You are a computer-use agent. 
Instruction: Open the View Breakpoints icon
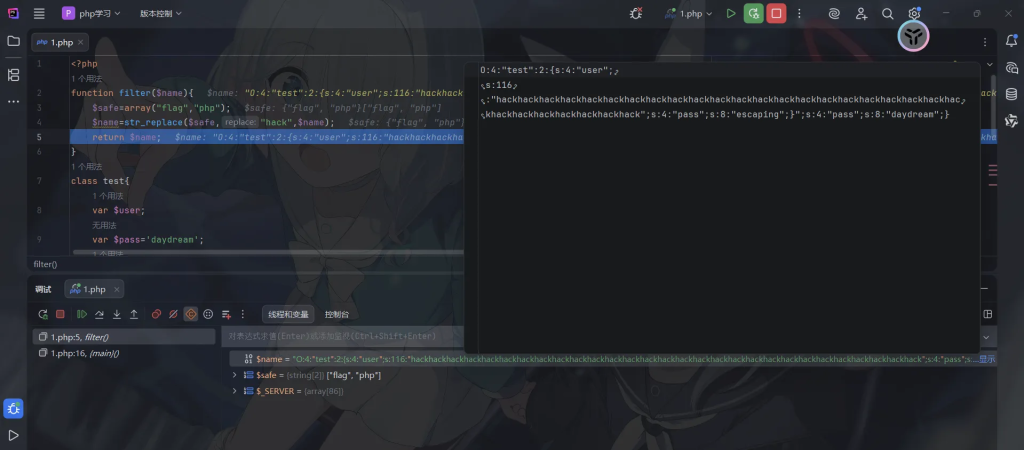(x=156, y=314)
